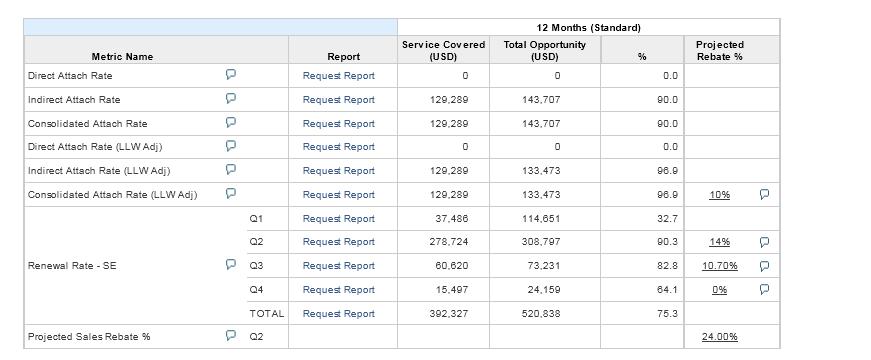Open the 24.00% projected sales rebate link

(x=719, y=337)
